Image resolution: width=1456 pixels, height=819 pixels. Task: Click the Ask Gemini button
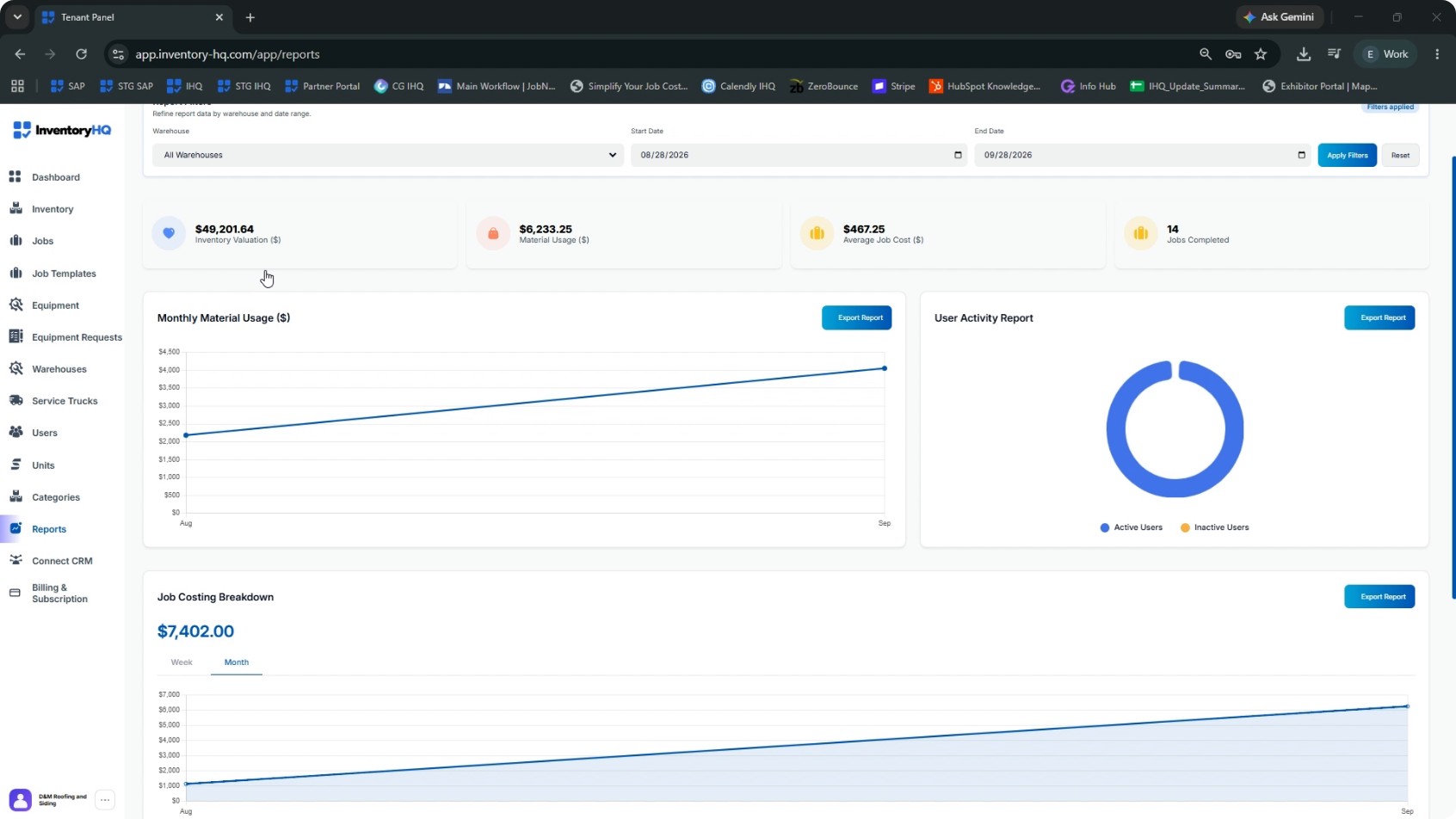[1280, 17]
